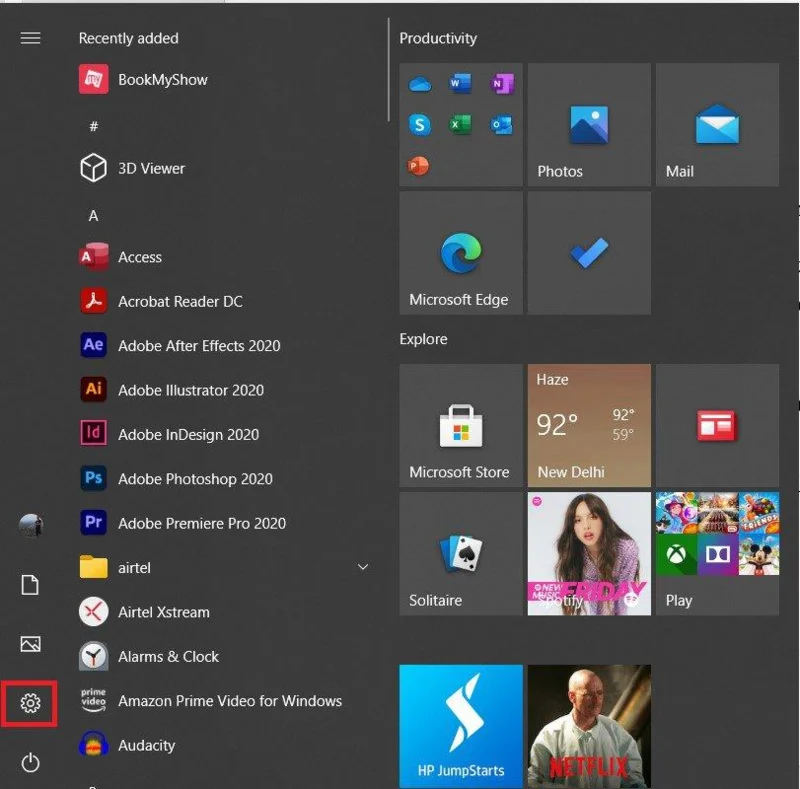Open the New Delhi weather tile
Image resolution: width=800 pixels, height=789 pixels.
coord(589,425)
